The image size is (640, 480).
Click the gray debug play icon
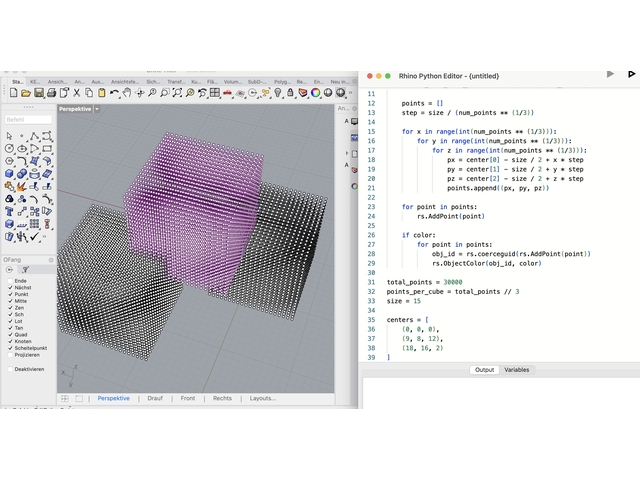tap(610, 74)
